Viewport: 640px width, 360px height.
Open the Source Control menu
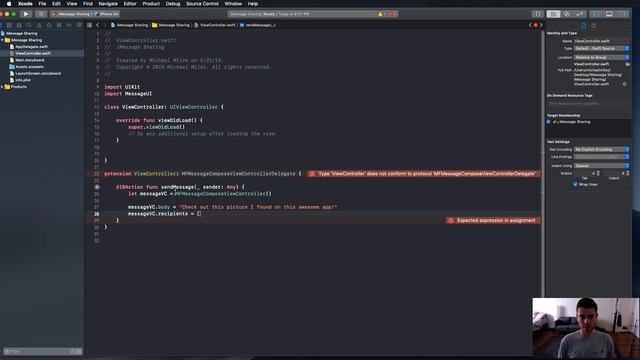[x=202, y=4]
